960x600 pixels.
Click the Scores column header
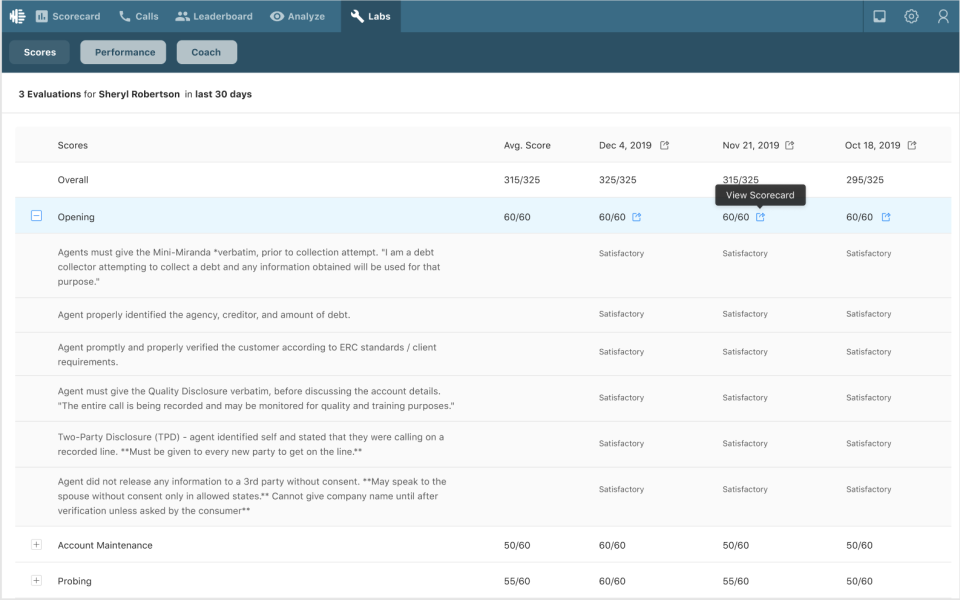(73, 146)
